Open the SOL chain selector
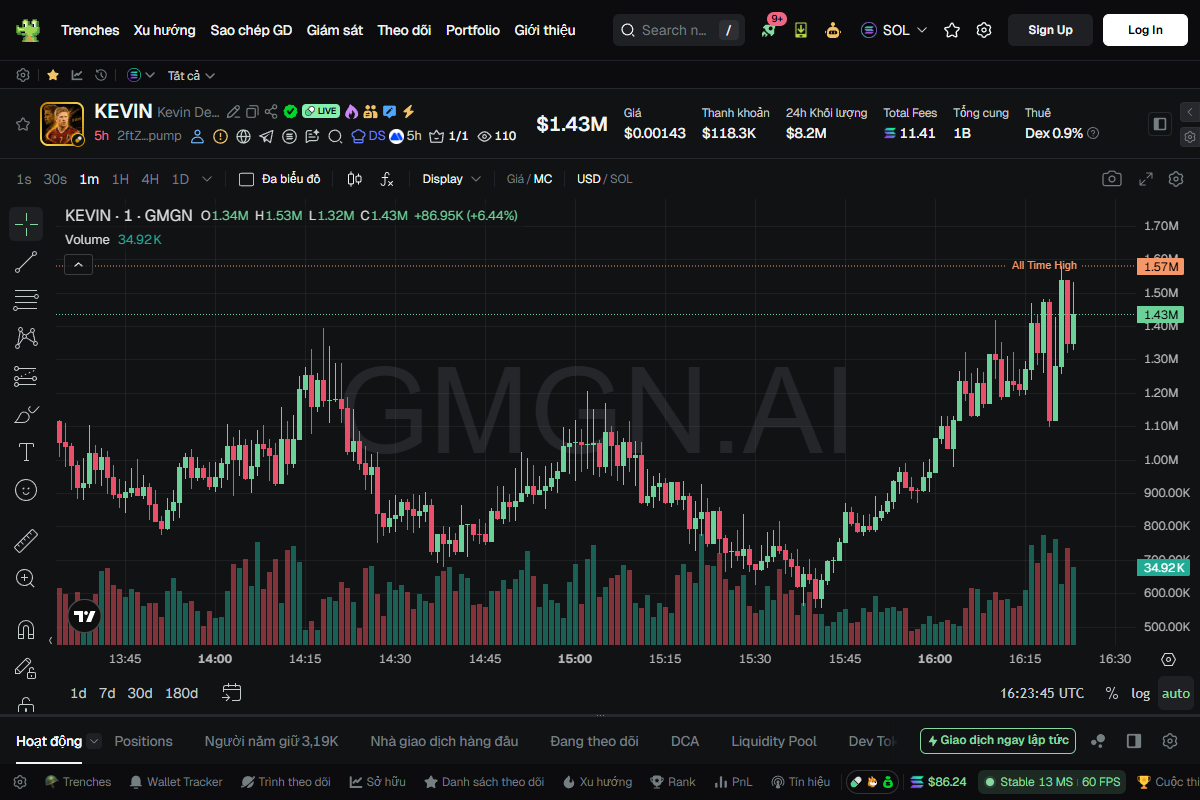Image resolution: width=1200 pixels, height=800 pixels. 894,30
